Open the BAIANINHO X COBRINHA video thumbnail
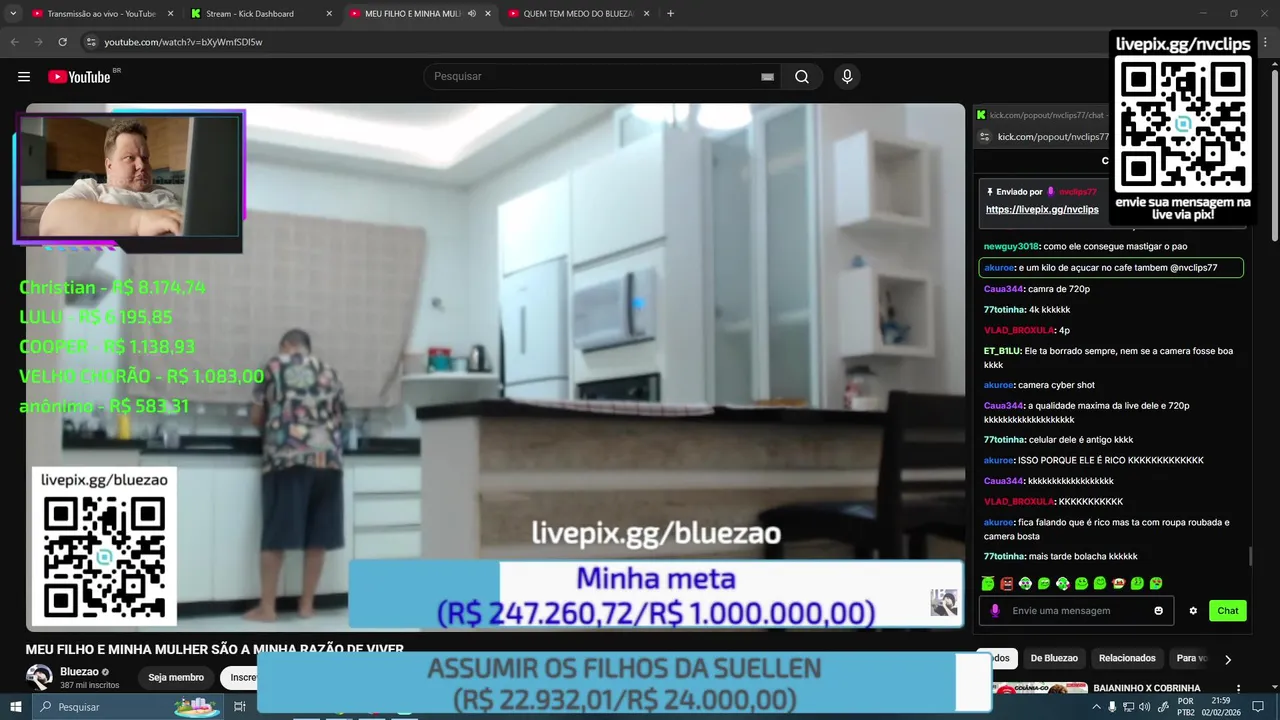Screen dimensions: 1280x720 tap(1040, 688)
